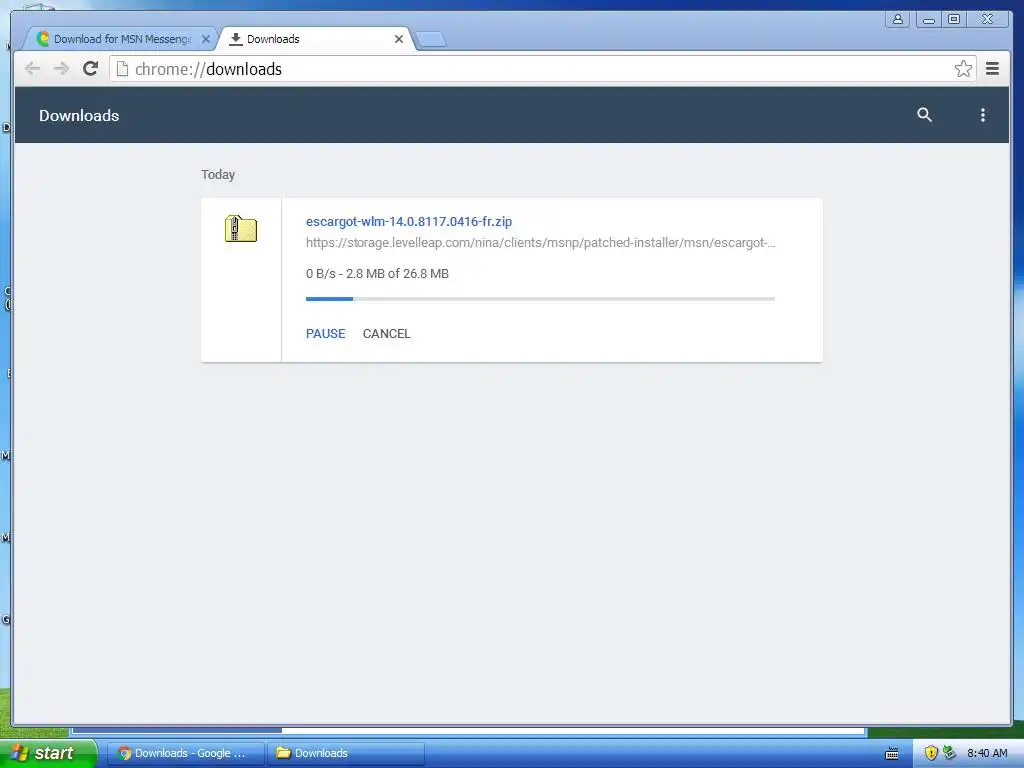1024x768 pixels.
Task: Open the Chrome hamburger menu
Action: [993, 69]
